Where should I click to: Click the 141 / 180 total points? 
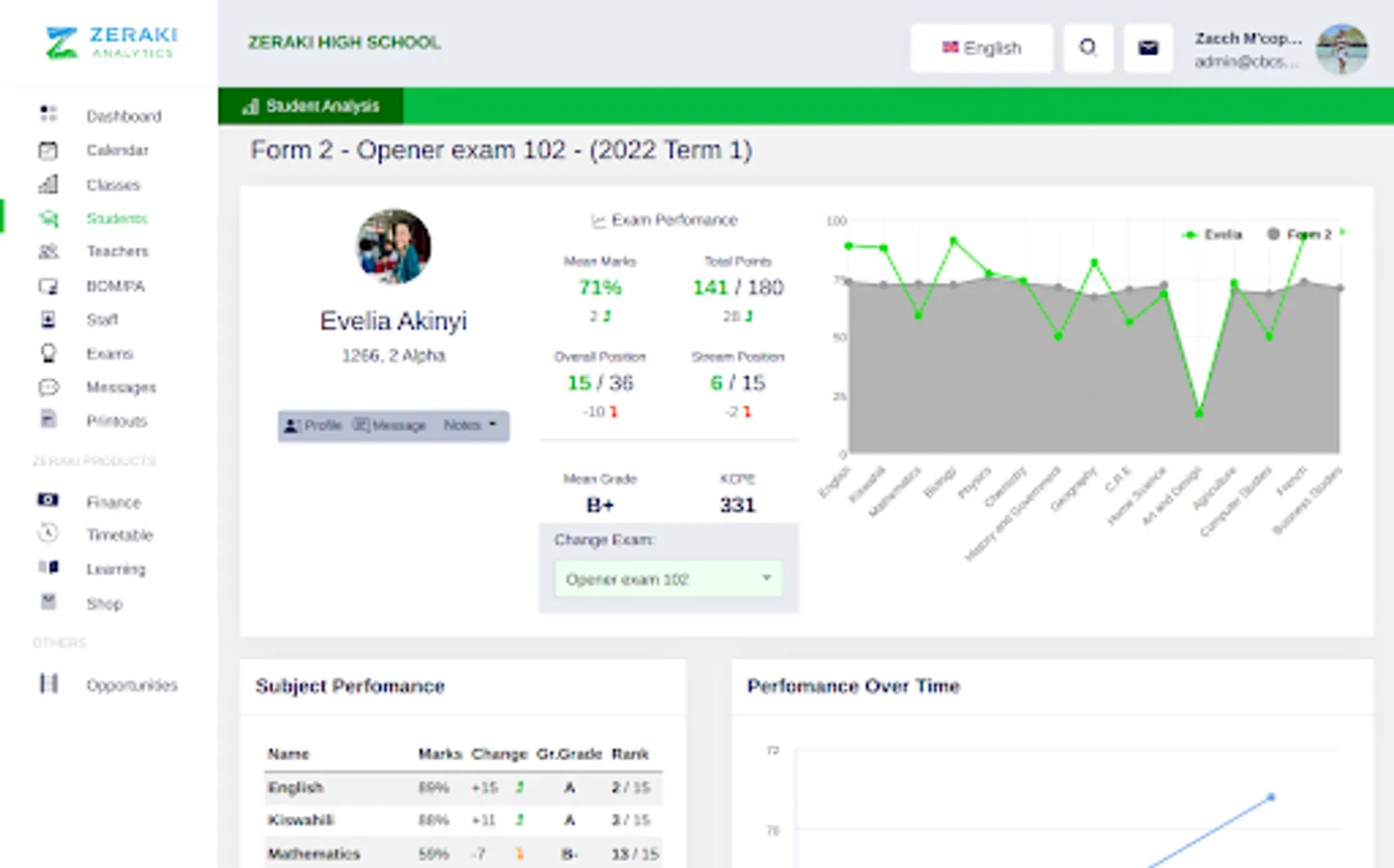(738, 287)
